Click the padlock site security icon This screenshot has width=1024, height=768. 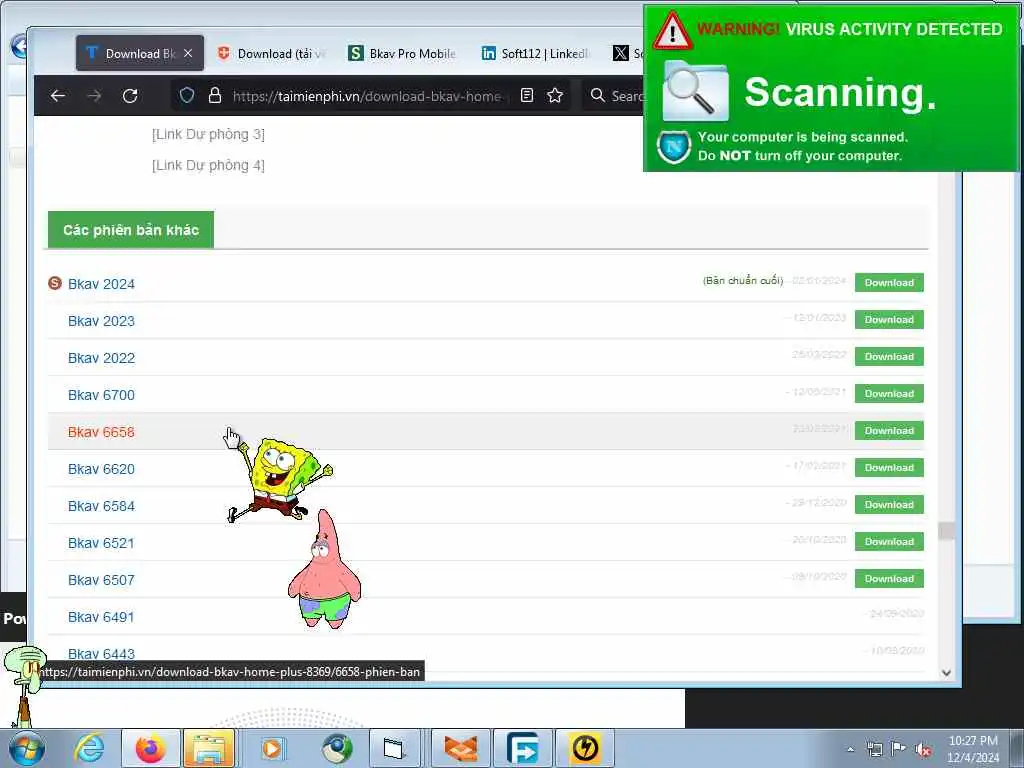tap(214, 96)
